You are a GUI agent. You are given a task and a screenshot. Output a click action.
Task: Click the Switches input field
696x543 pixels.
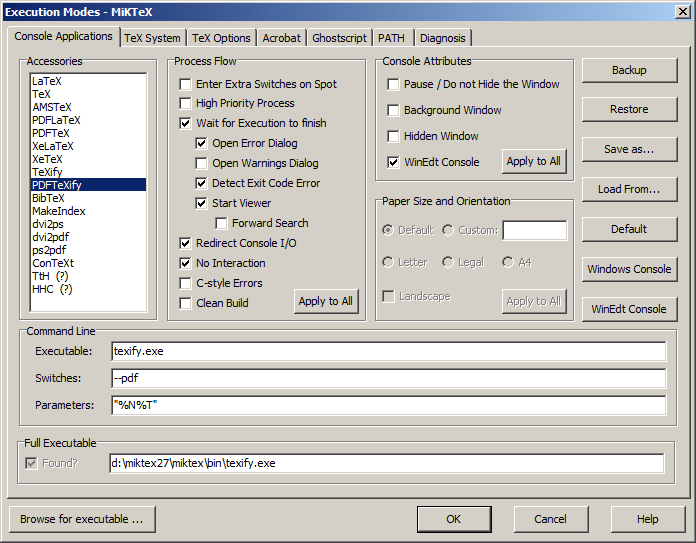388,378
